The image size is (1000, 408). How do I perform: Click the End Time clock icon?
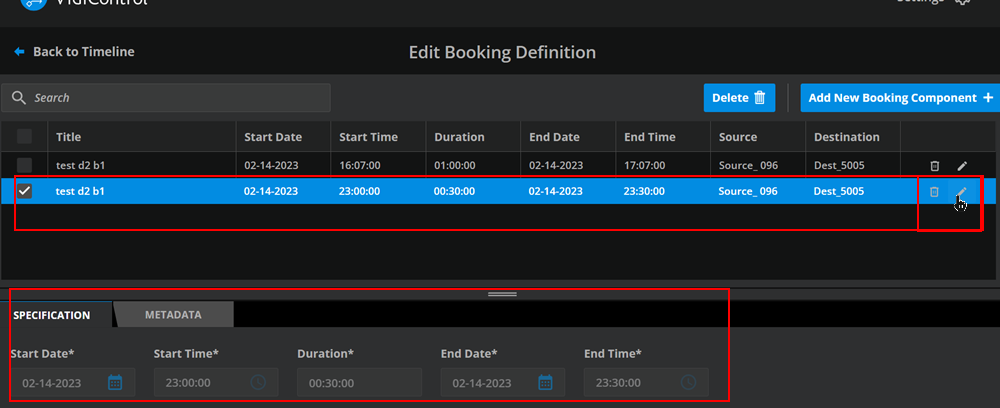coord(688,382)
